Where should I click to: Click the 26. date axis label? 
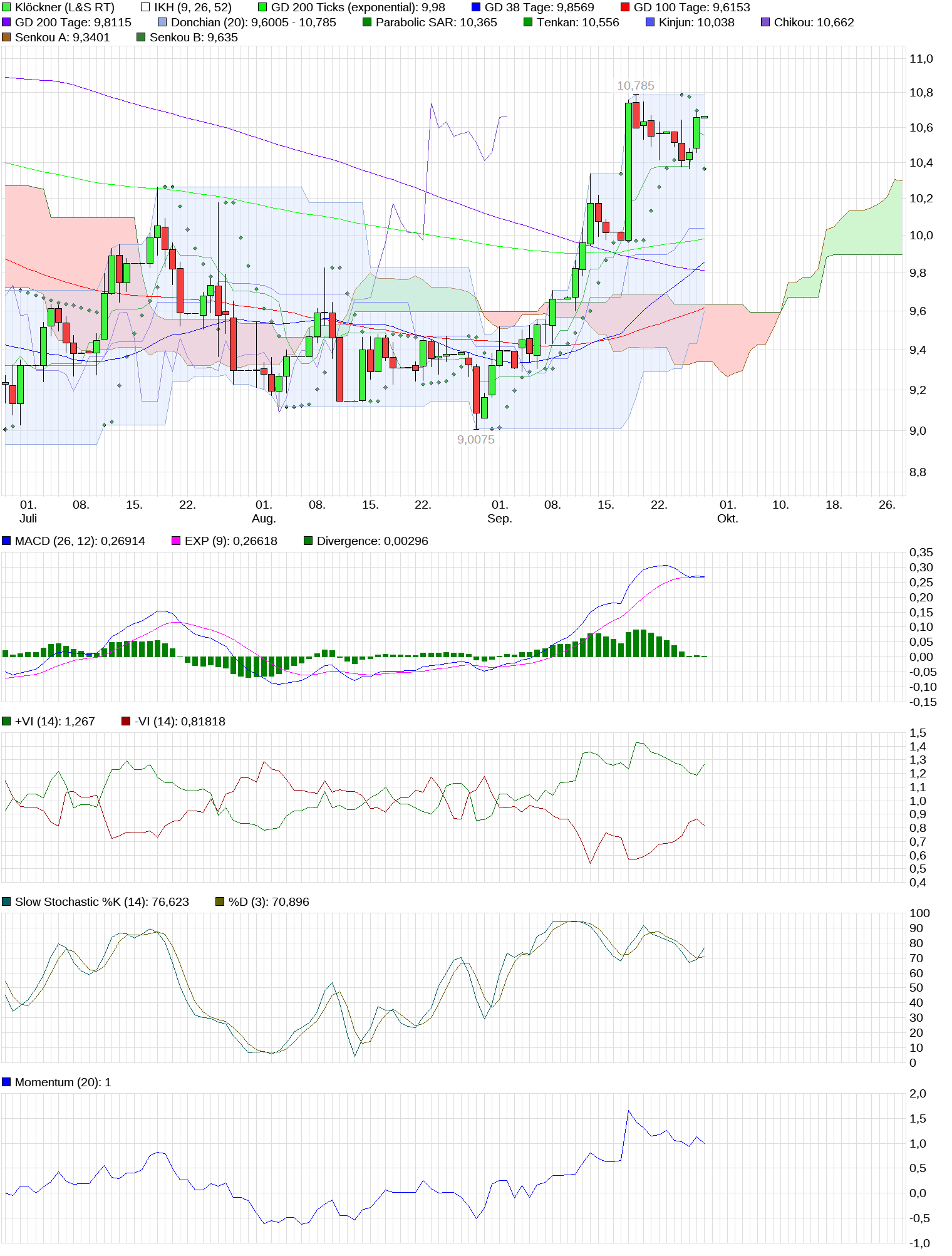point(887,505)
